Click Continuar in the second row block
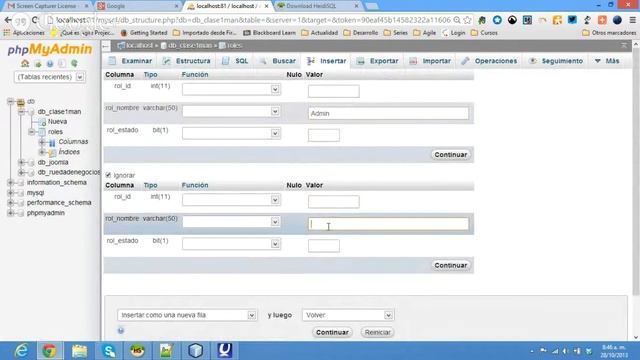This screenshot has width=640, height=360. click(x=451, y=265)
